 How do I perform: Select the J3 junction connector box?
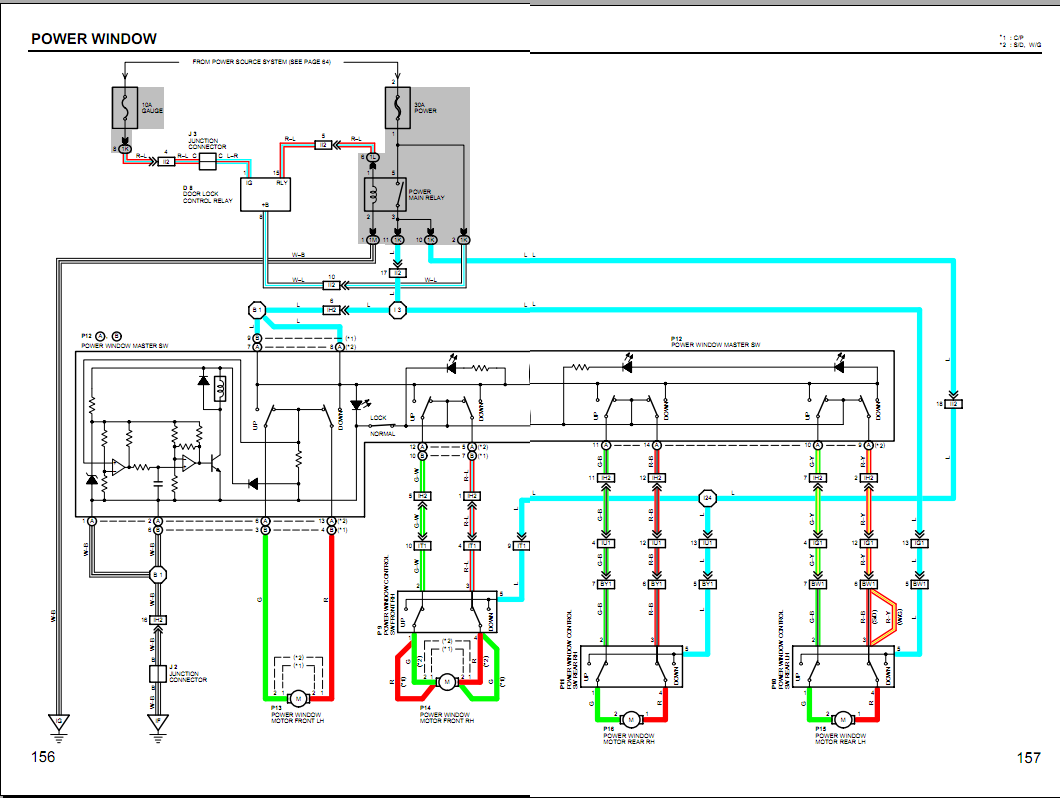coord(207,160)
